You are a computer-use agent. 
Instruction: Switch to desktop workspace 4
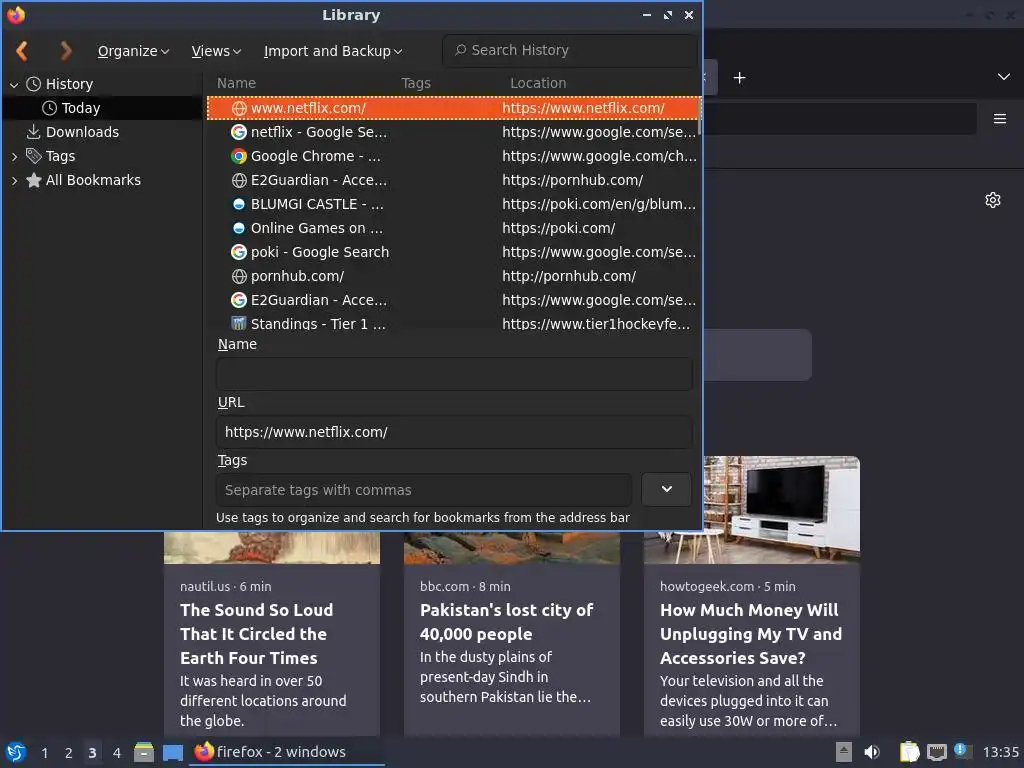(x=117, y=753)
